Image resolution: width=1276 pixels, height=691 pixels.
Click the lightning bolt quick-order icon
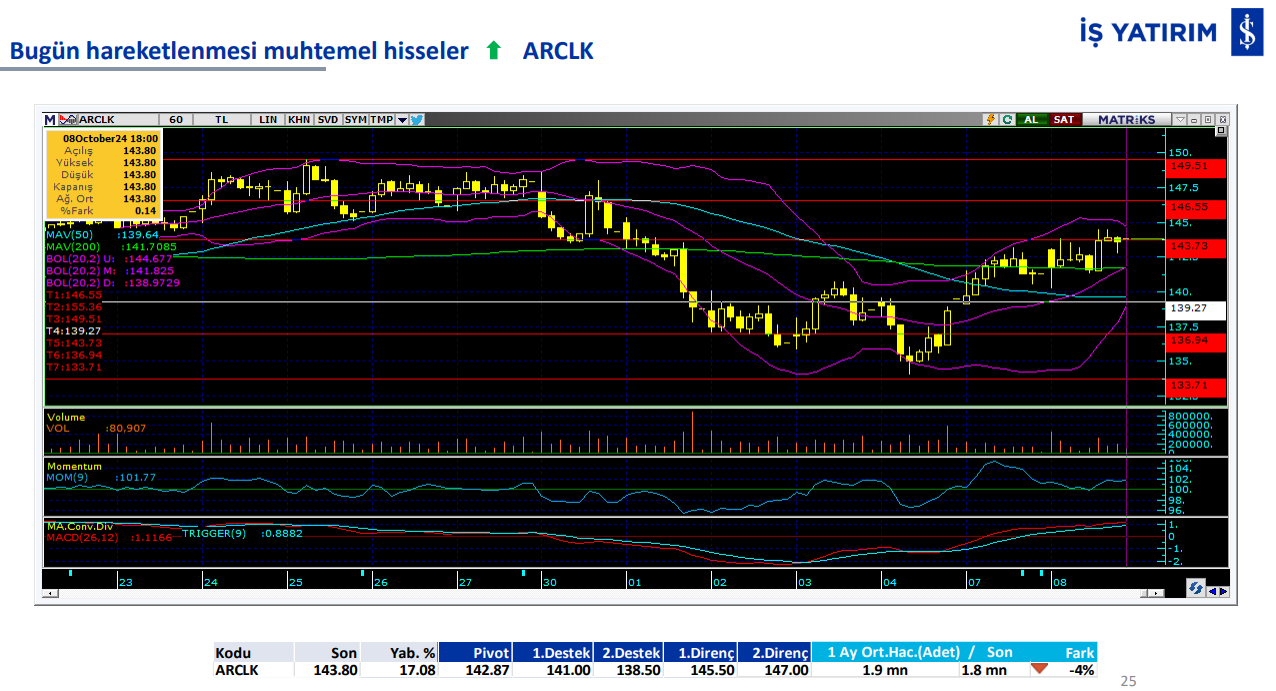(x=991, y=119)
